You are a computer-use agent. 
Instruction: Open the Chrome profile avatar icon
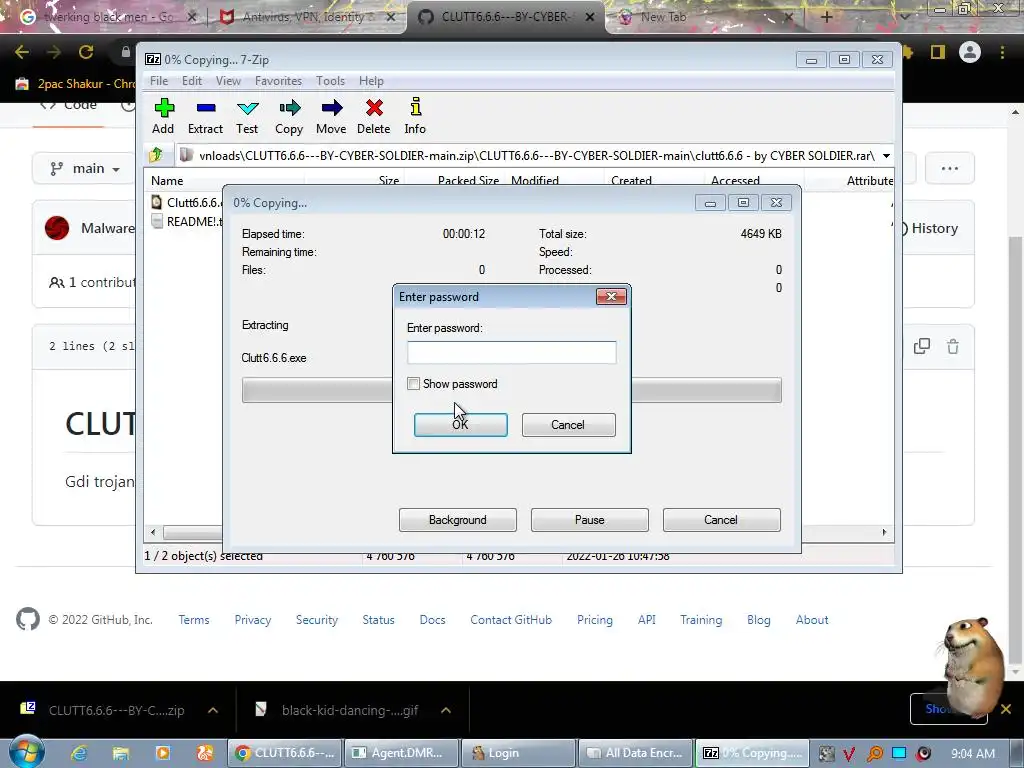pos(970,52)
